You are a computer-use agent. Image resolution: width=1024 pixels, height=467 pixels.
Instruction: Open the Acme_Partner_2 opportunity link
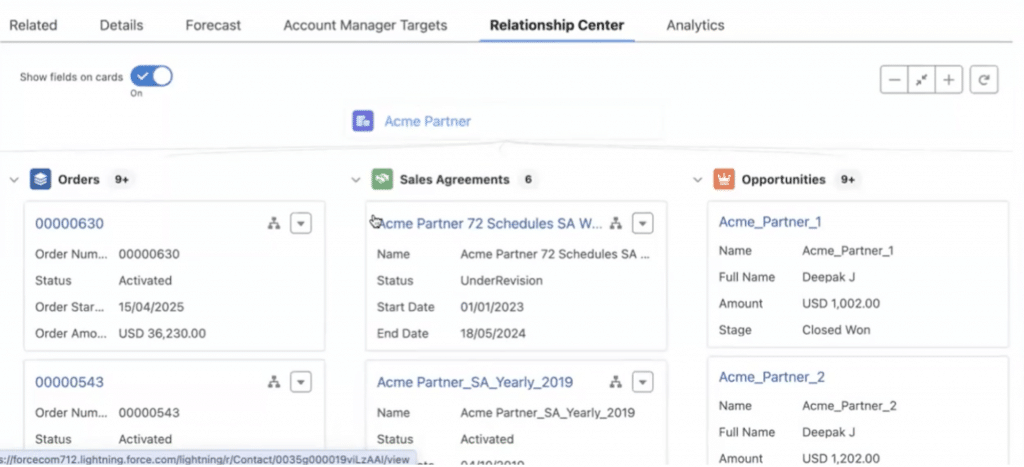(772, 377)
